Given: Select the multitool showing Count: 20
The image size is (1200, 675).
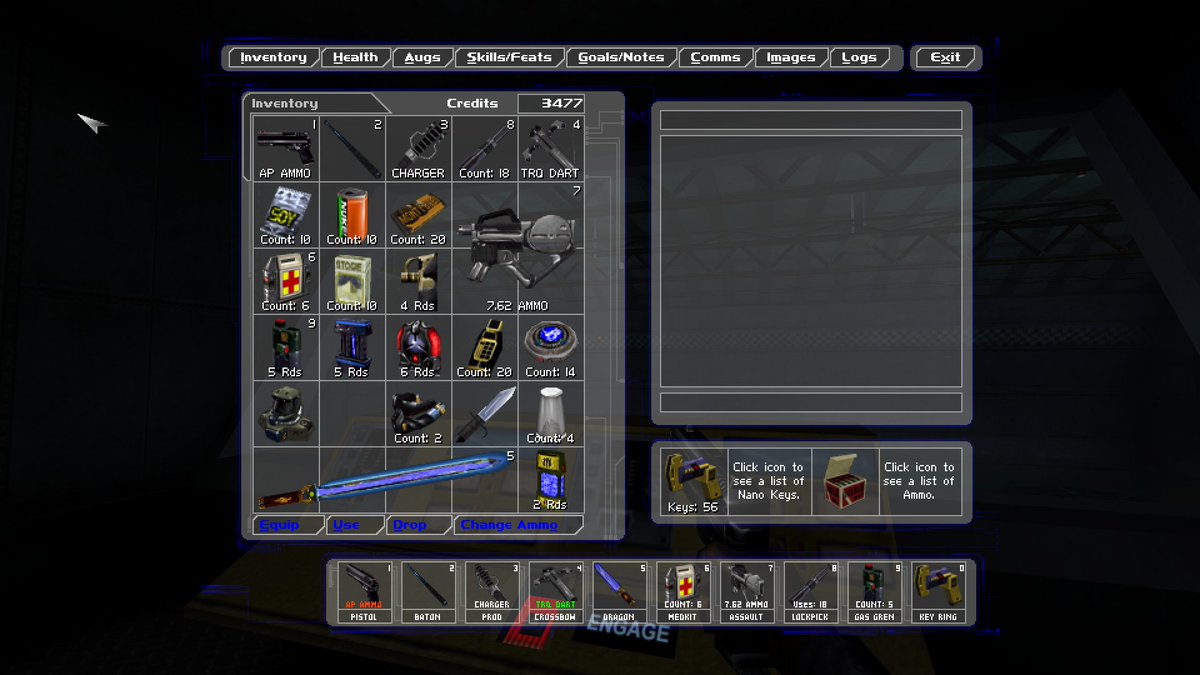Looking at the screenshot, I should (x=484, y=346).
